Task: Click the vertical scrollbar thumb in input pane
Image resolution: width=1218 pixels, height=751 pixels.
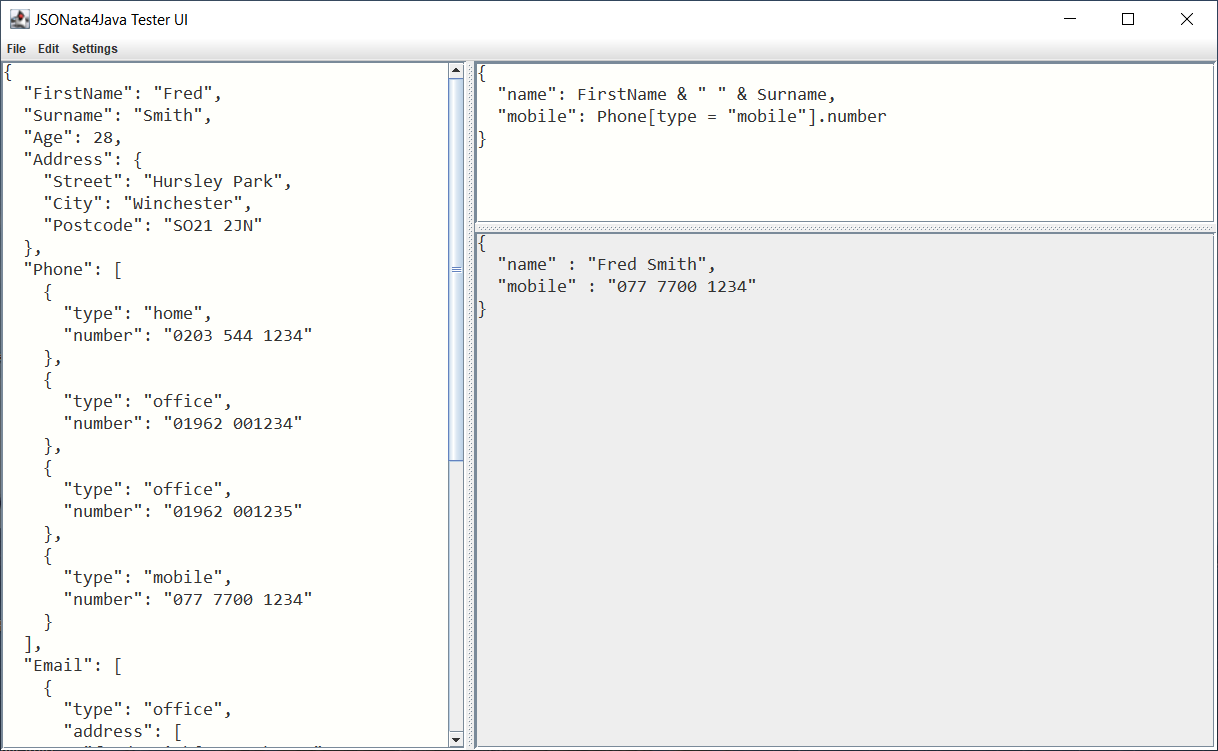Action: (x=456, y=270)
